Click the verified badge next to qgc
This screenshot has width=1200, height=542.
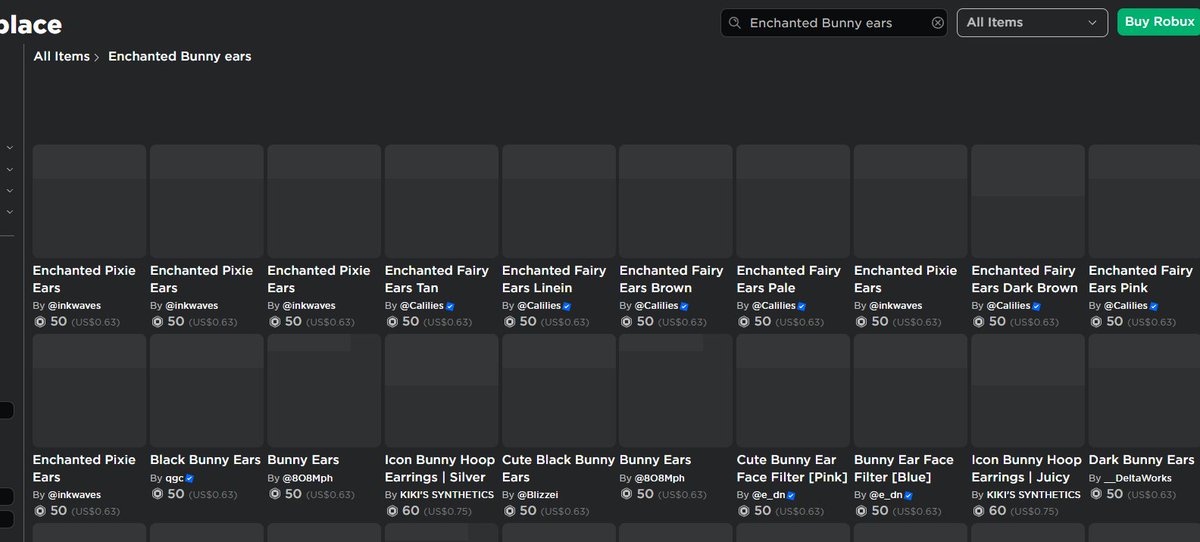click(190, 480)
